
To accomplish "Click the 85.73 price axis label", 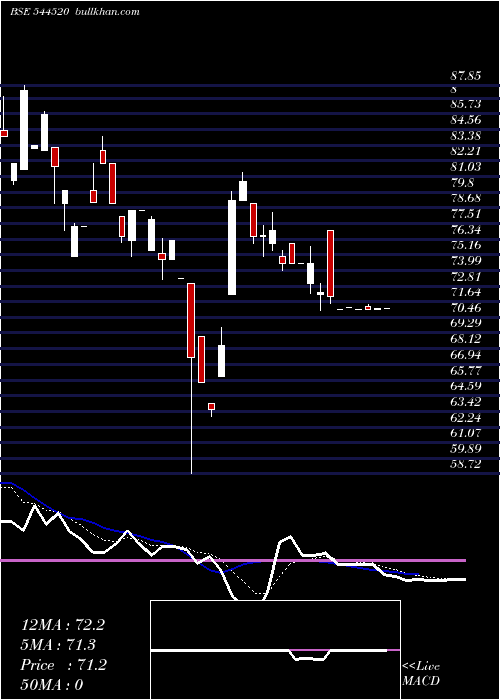I will [x=466, y=104].
